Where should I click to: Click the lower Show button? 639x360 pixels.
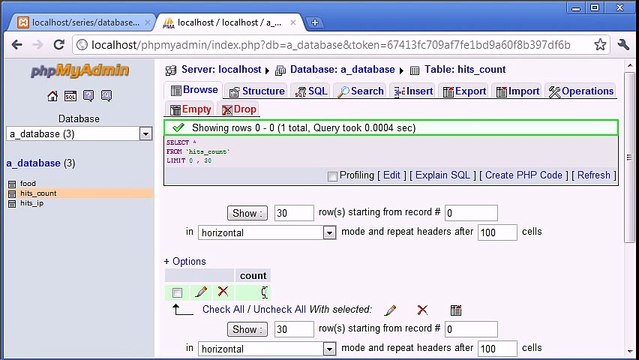[x=247, y=329]
